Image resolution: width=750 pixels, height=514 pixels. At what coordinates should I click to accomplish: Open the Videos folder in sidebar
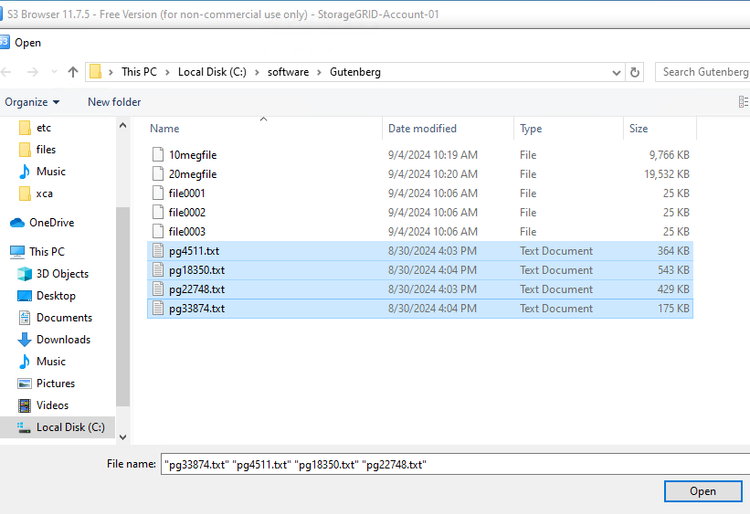pos(52,406)
